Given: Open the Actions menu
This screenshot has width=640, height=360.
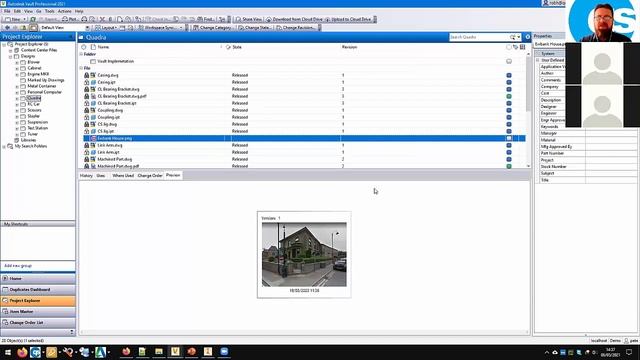Looking at the screenshot, I should click(x=64, y=11).
